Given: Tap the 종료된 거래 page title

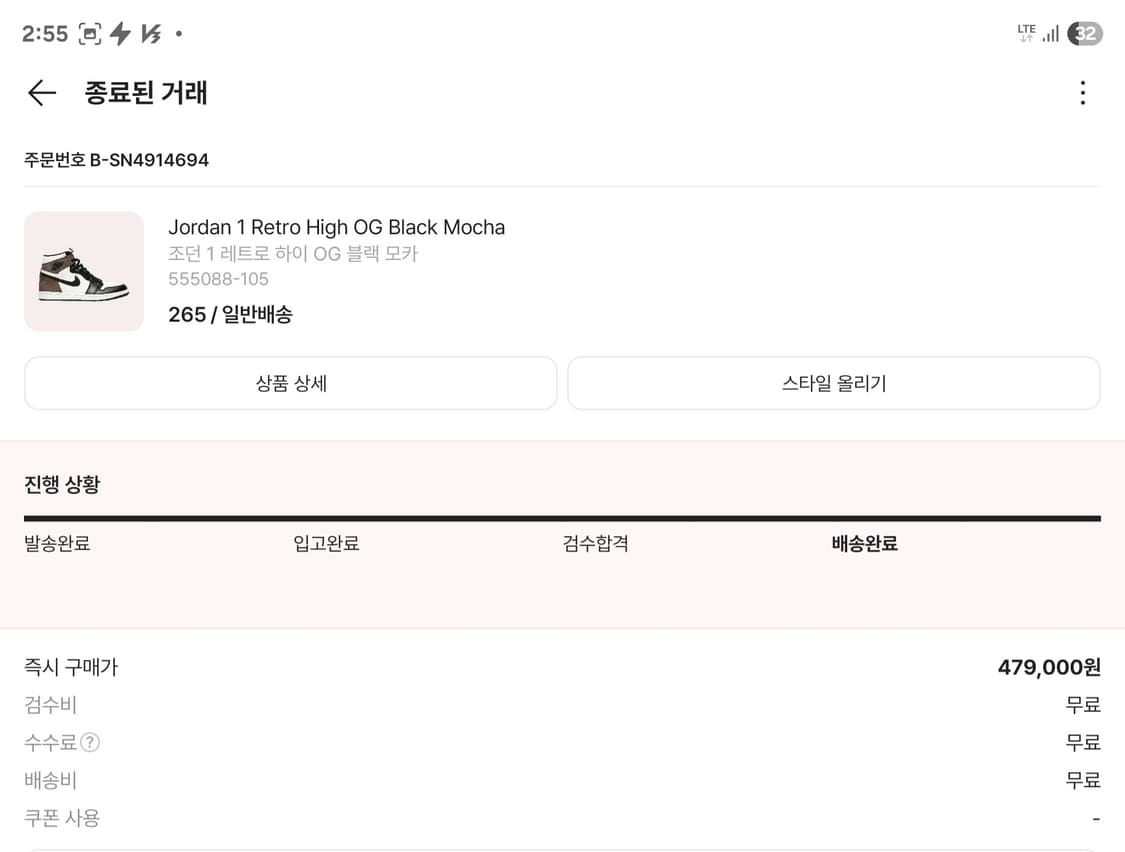Looking at the screenshot, I should [146, 93].
